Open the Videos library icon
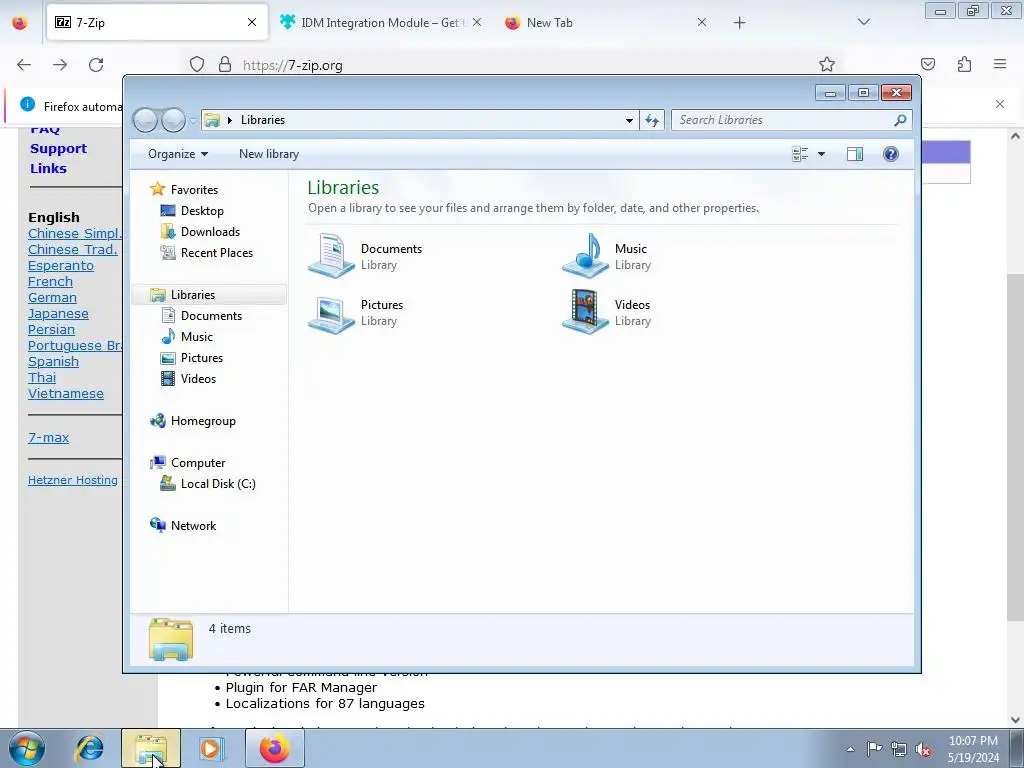Image resolution: width=1024 pixels, height=768 pixels. coord(585,312)
